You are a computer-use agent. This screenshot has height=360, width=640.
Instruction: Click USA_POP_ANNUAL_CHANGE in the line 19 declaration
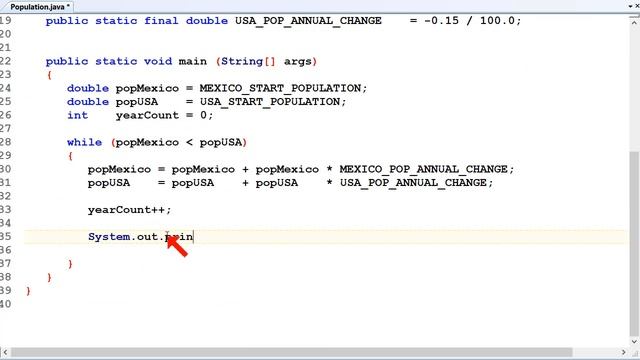308,21
